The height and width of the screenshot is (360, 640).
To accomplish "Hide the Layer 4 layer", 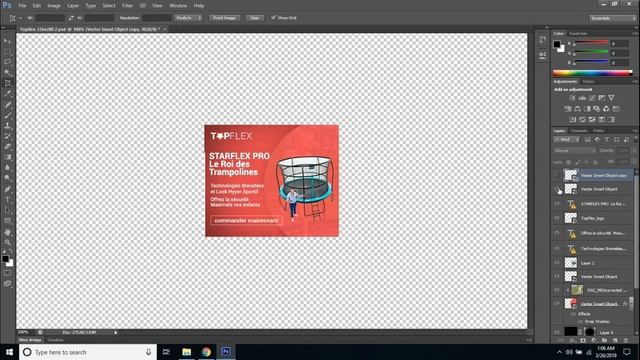I will pos(557,332).
